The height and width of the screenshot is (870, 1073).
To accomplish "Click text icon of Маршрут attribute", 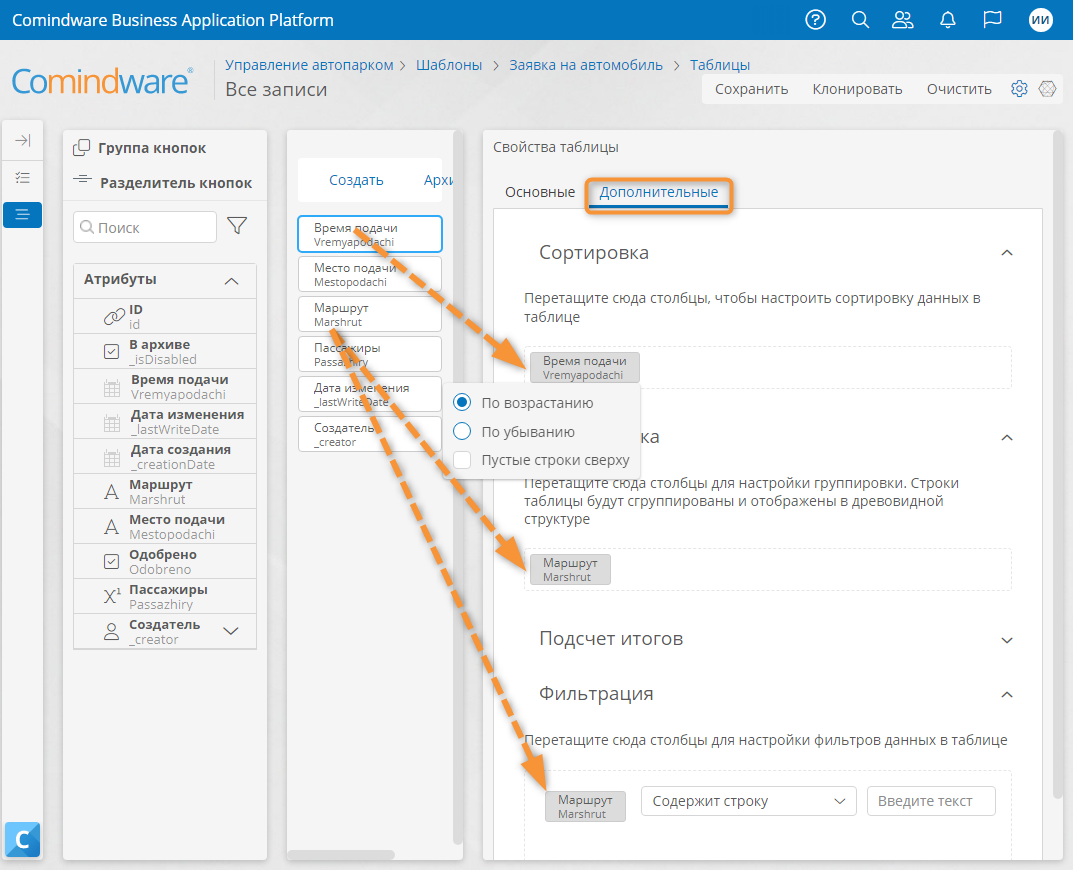I will click(x=111, y=492).
